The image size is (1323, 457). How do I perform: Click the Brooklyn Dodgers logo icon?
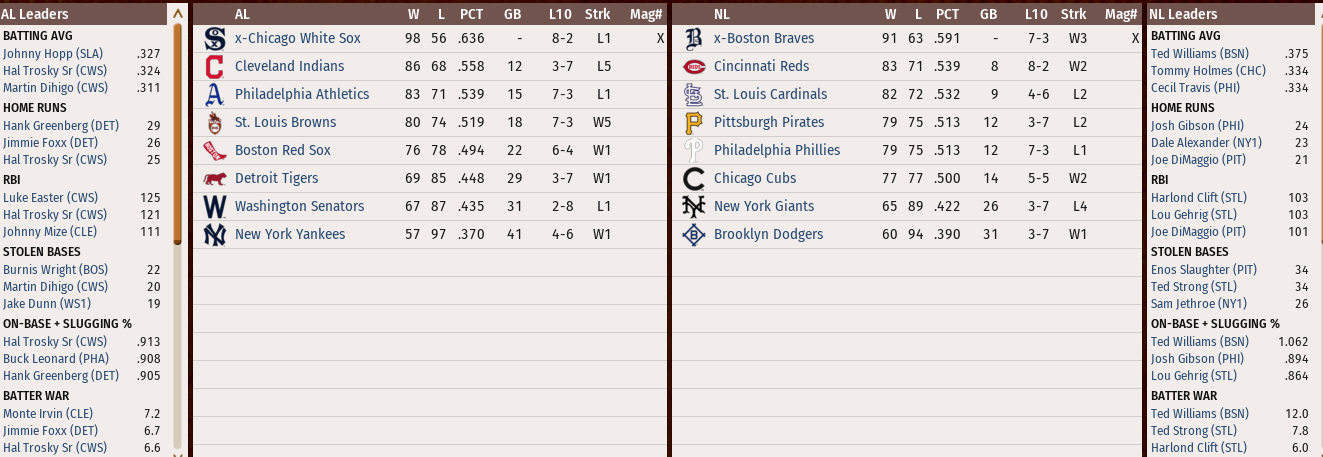coord(693,235)
